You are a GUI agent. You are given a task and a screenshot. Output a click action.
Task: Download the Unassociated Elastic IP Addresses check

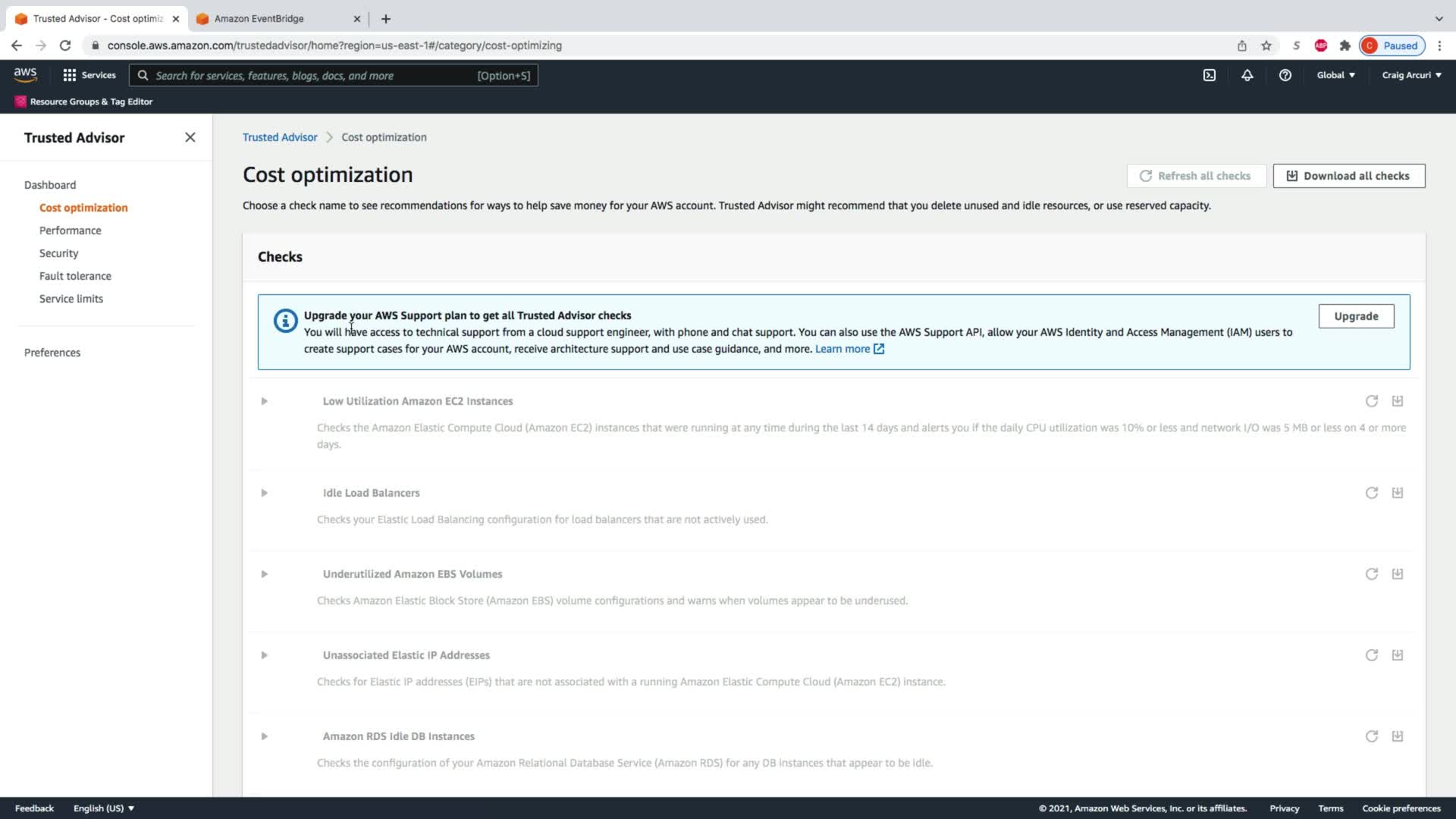[1397, 655]
